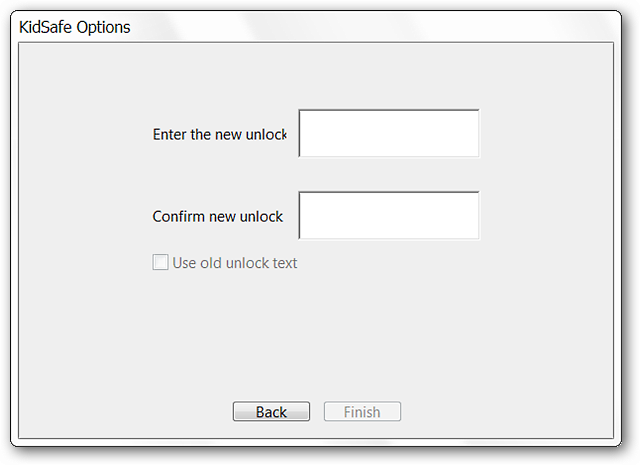This screenshot has width=640, height=465.
Task: Go back using the Back button
Action: click(271, 412)
